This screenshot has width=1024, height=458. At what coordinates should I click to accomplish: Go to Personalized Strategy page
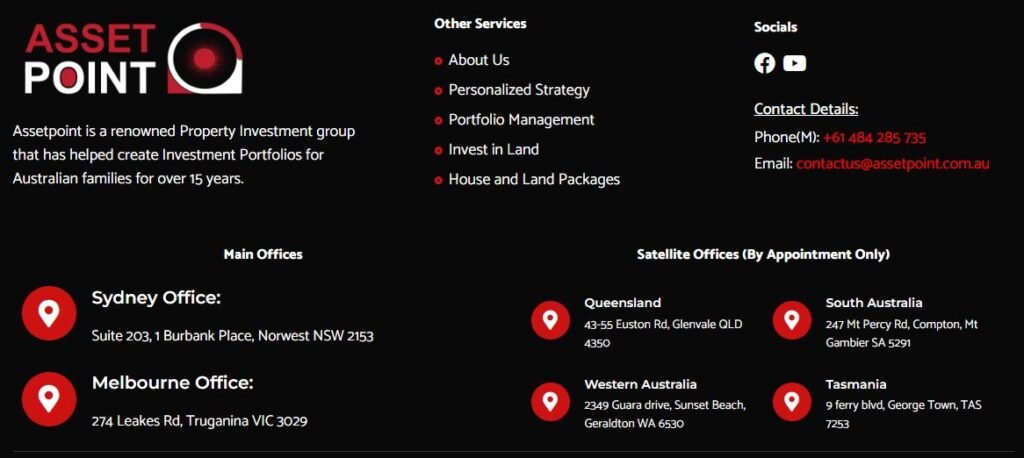pyautogui.click(x=519, y=90)
